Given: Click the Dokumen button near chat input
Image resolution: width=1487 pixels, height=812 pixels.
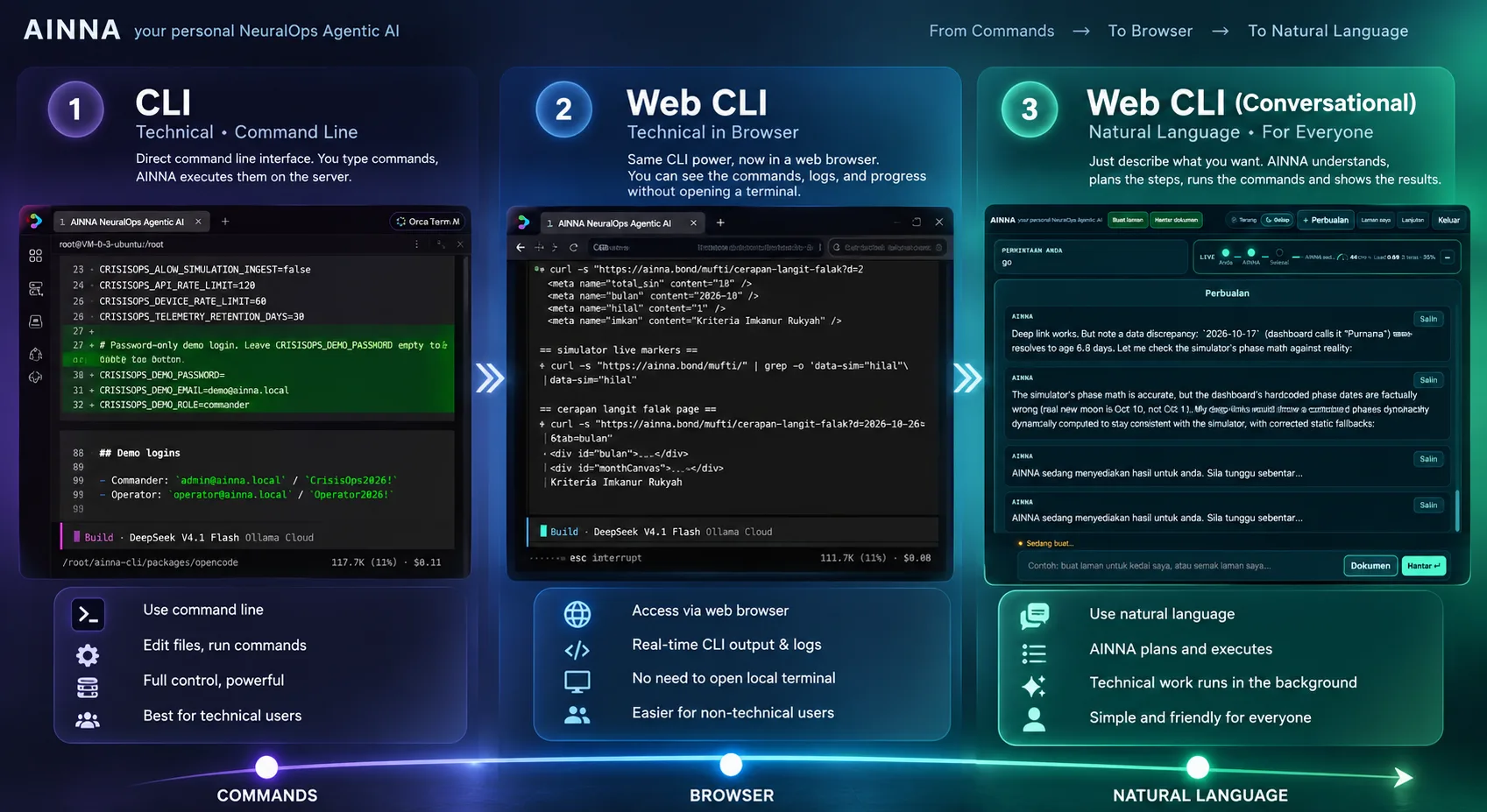Looking at the screenshot, I should click(x=1370, y=566).
